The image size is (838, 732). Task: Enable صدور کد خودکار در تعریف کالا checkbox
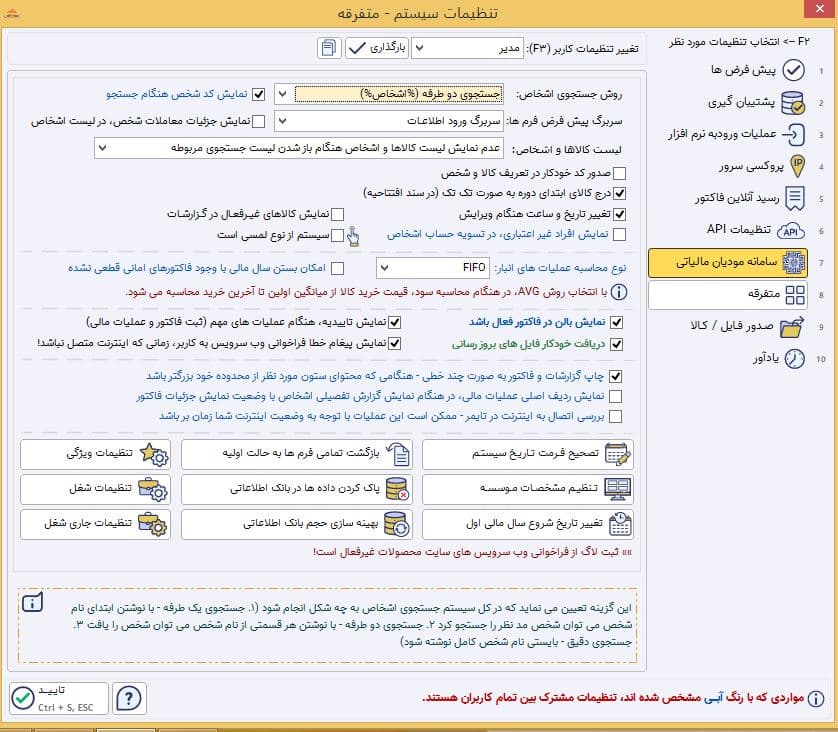(619, 173)
